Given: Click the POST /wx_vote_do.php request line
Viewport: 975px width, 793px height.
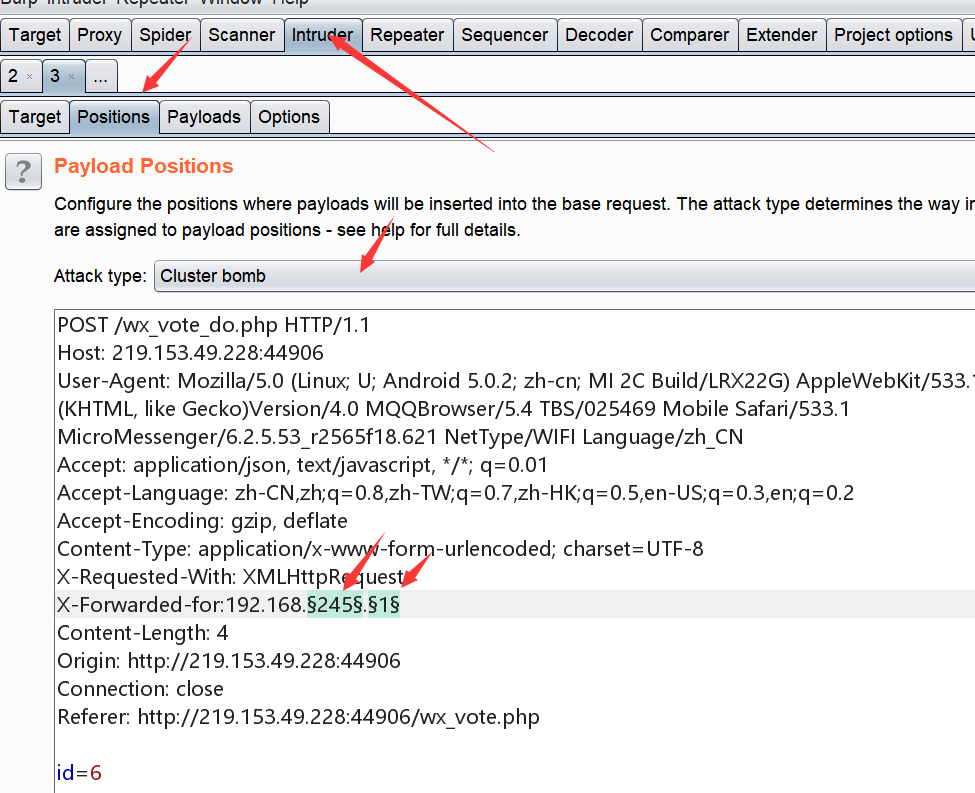Looking at the screenshot, I should tap(214, 325).
